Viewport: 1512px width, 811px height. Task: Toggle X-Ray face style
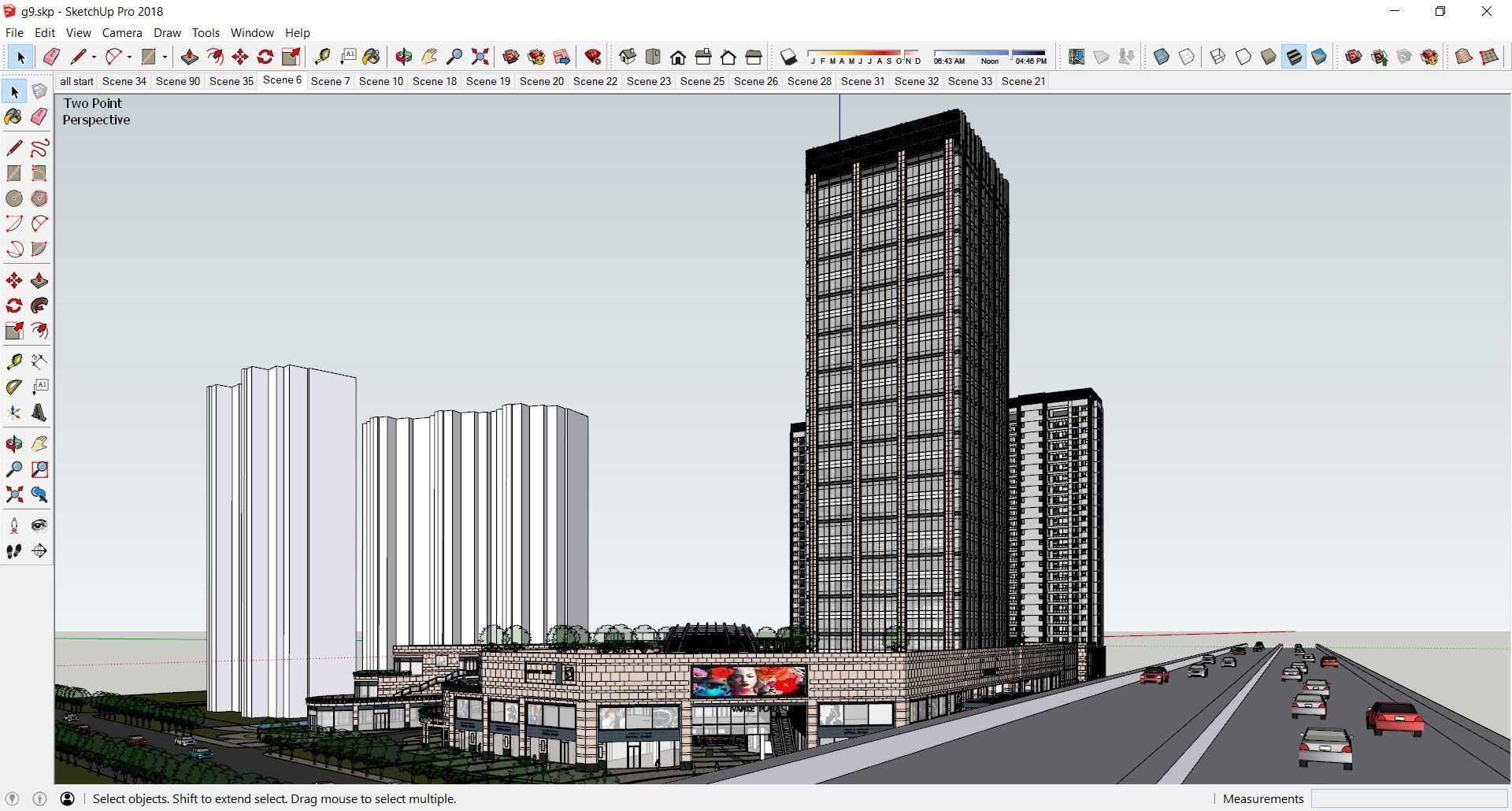[x=1162, y=57]
